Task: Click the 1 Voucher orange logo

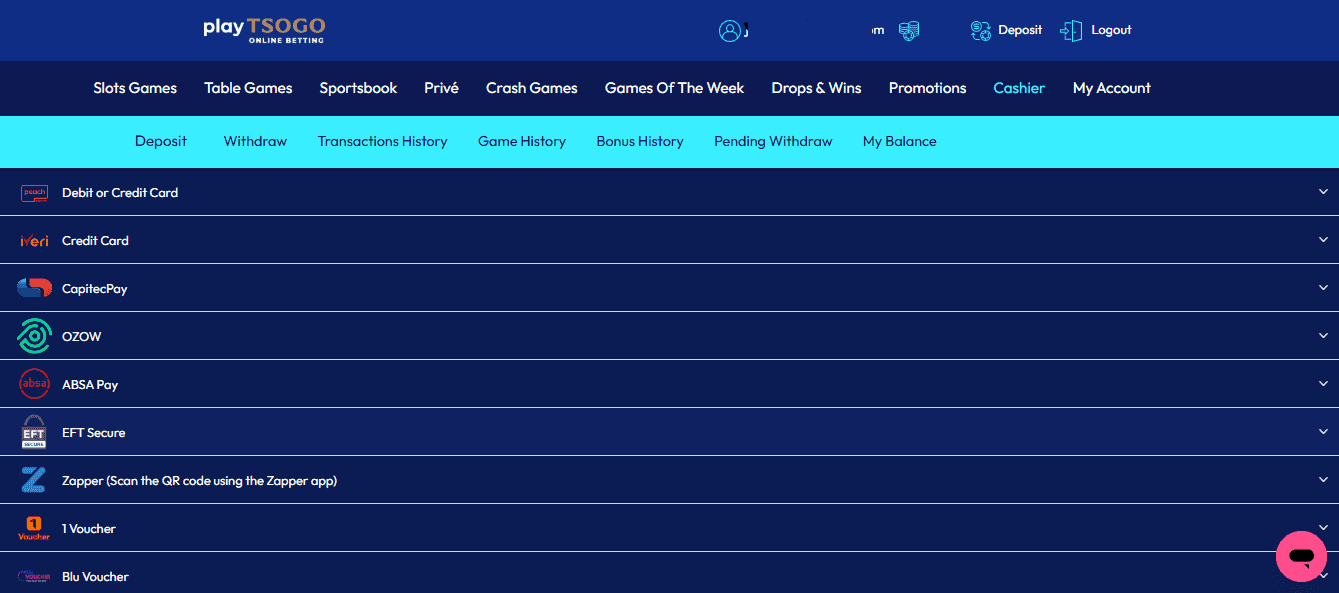Action: coord(34,528)
